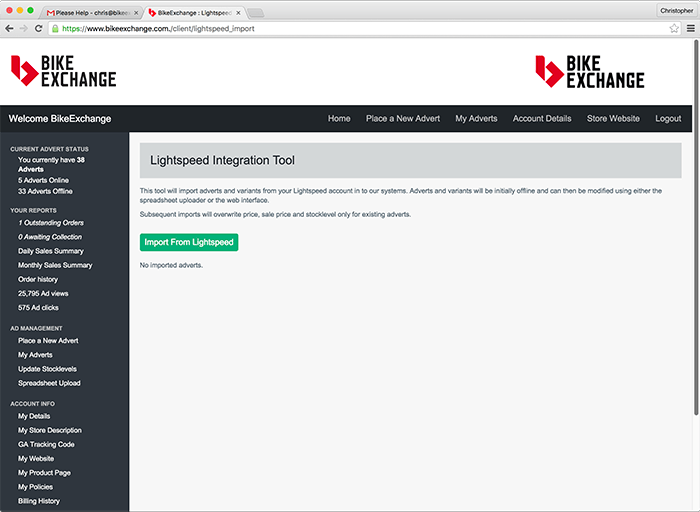The width and height of the screenshot is (700, 512).
Task: Click the Welcome BikeExchange text
Action: tap(60, 119)
